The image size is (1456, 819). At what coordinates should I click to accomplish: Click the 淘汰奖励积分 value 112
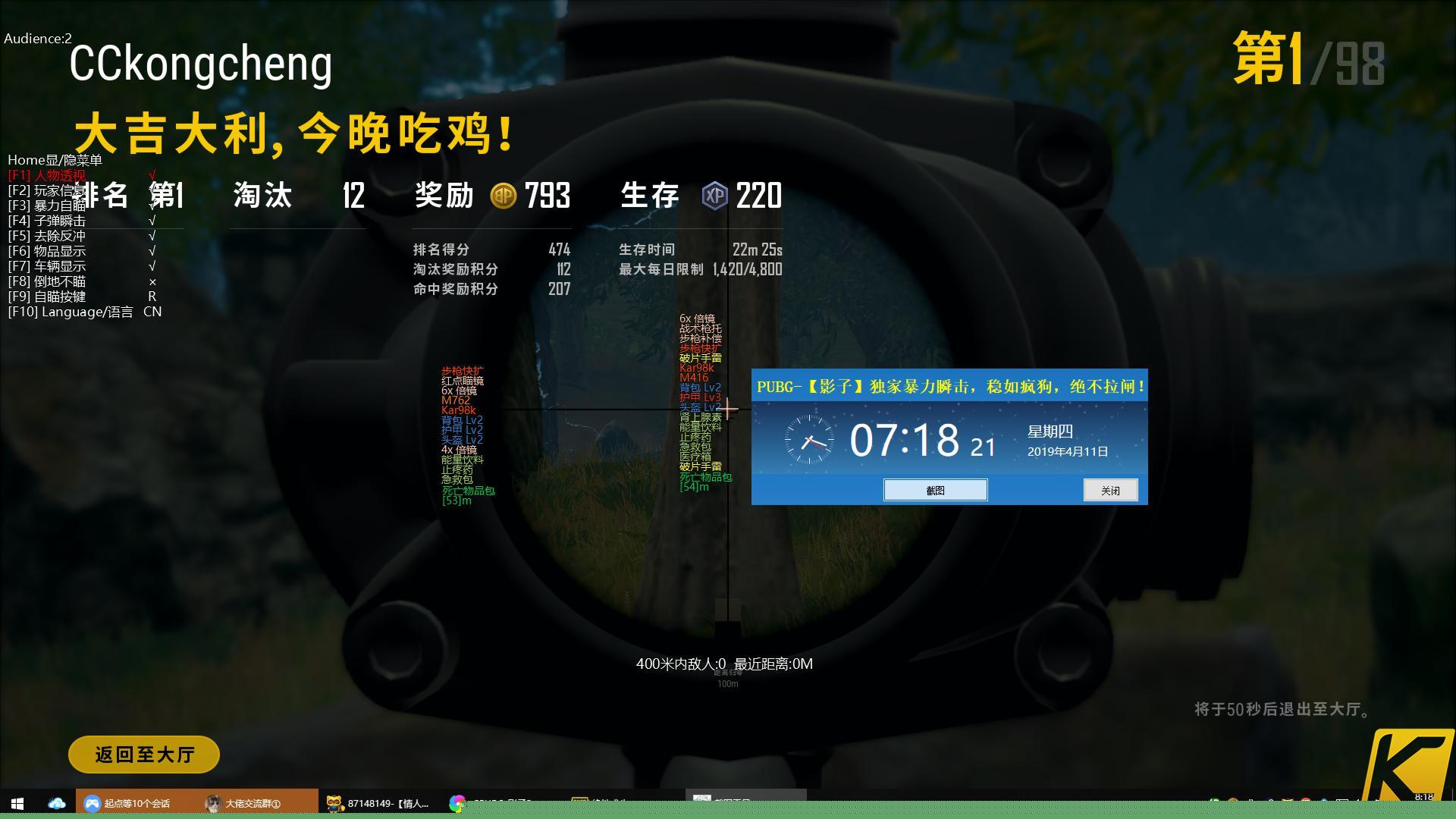[x=563, y=269]
